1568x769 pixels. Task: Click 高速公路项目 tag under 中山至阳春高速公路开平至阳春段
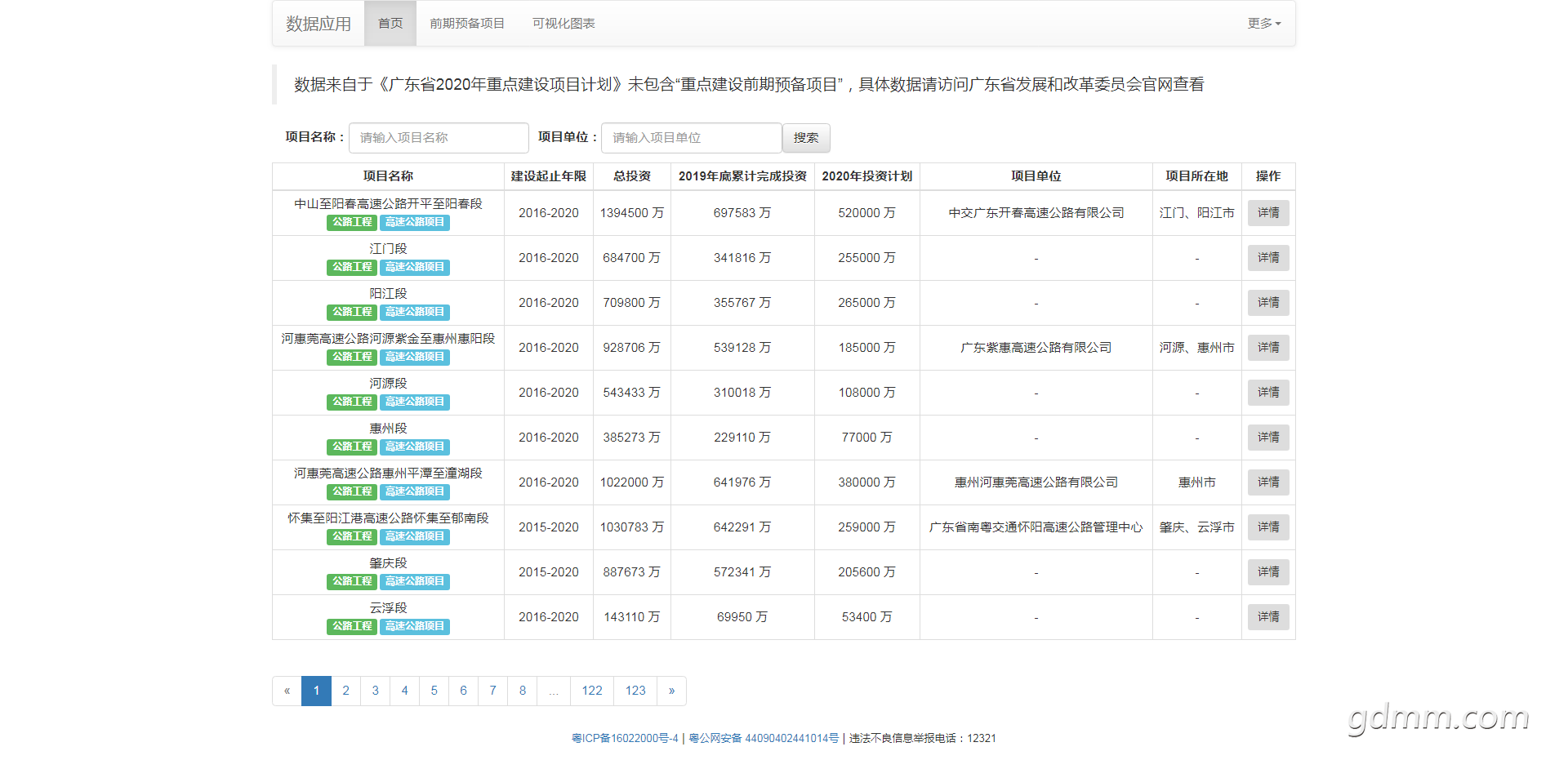point(415,222)
